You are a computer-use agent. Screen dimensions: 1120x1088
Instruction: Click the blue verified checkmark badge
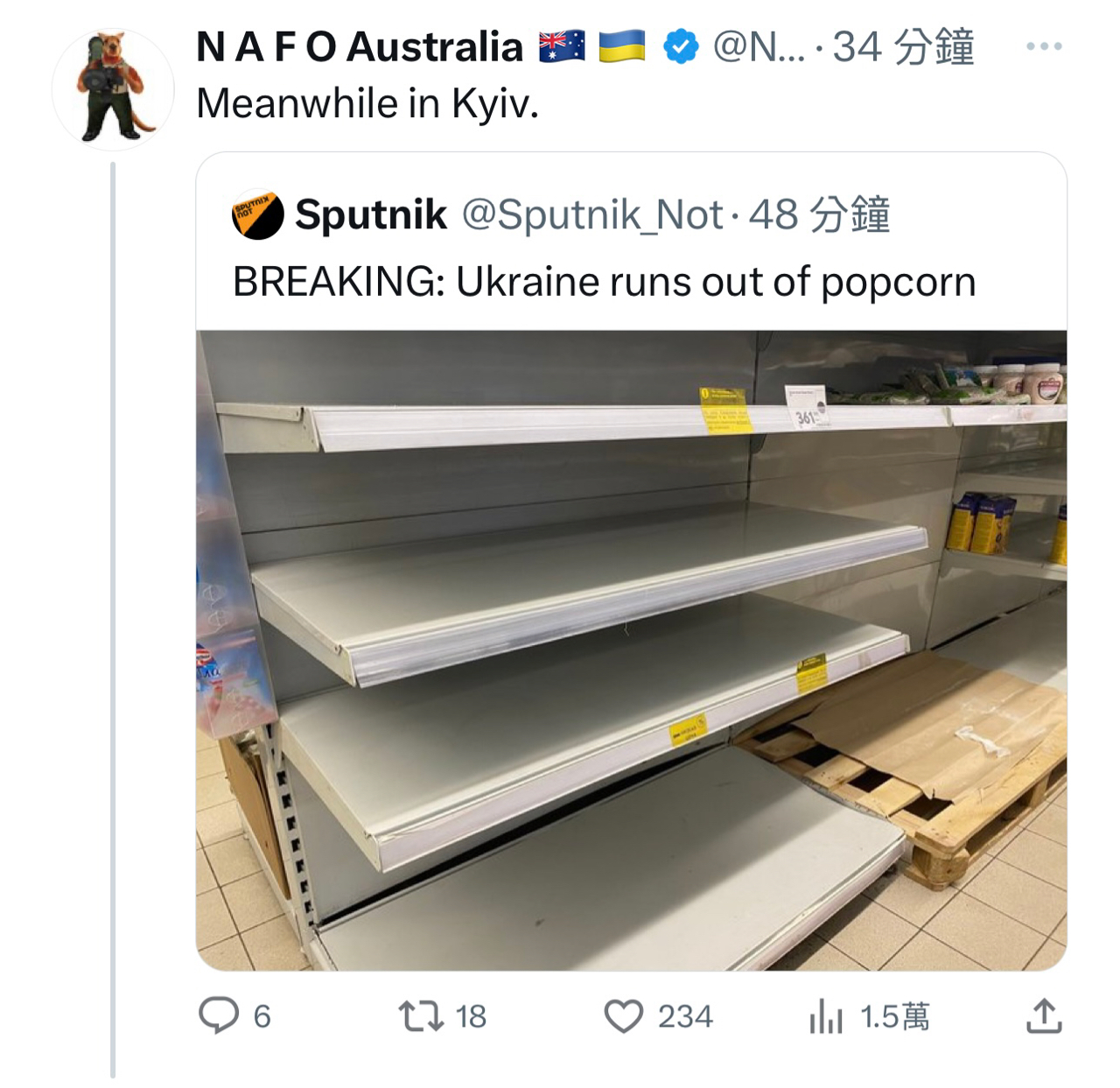pos(681,46)
